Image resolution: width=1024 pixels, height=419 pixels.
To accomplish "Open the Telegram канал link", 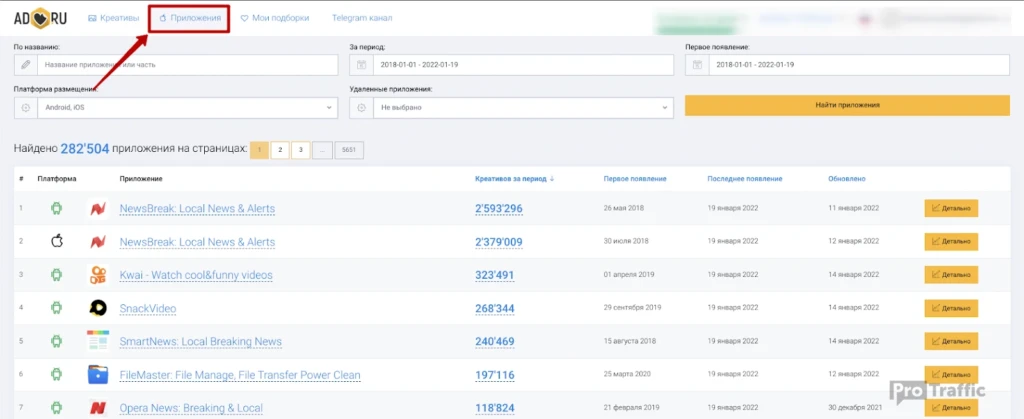I will (x=362, y=18).
